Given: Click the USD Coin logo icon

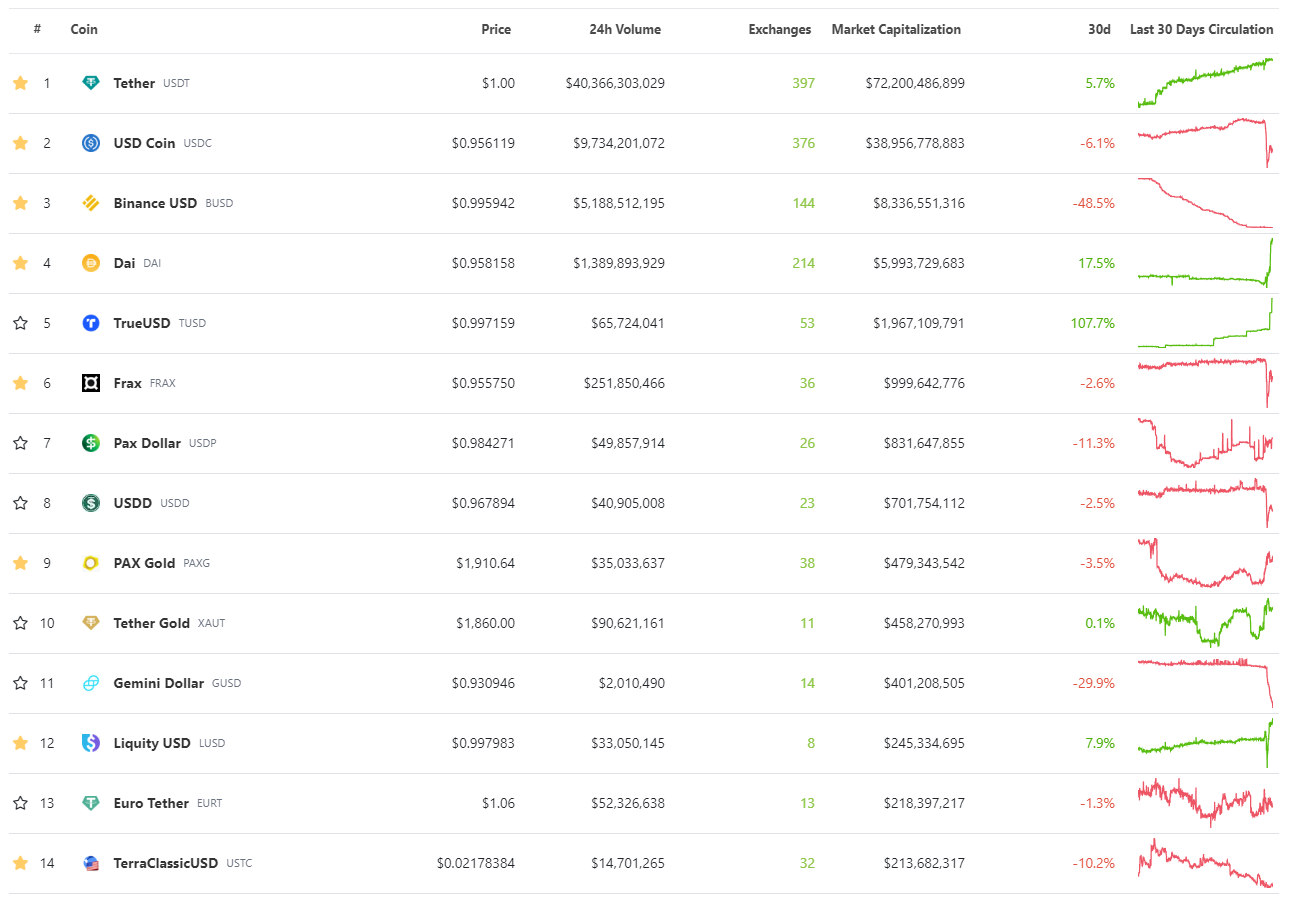Looking at the screenshot, I should click(91, 143).
